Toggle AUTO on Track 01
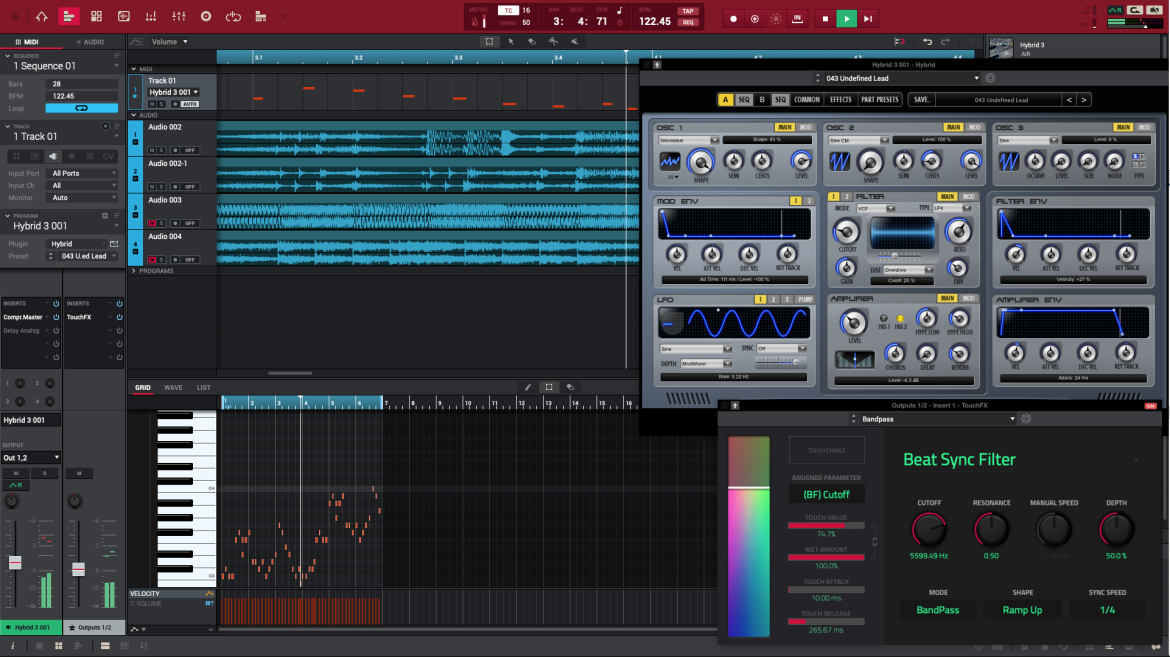 190,105
